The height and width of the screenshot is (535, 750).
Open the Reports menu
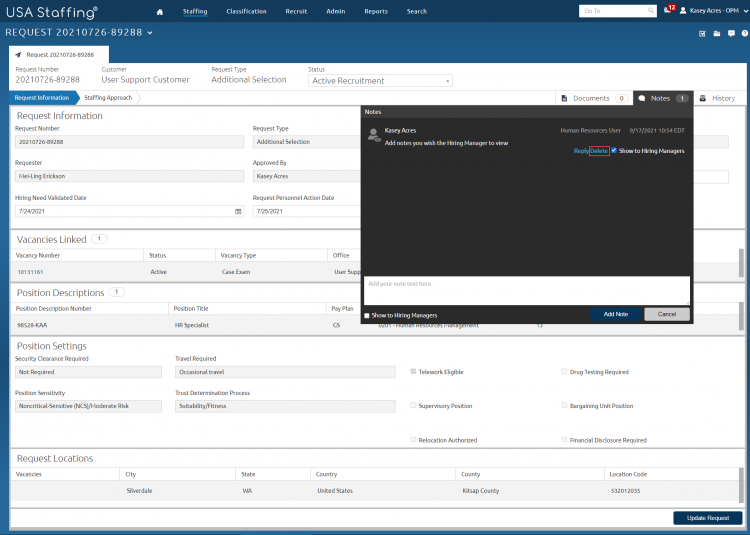pos(376,11)
